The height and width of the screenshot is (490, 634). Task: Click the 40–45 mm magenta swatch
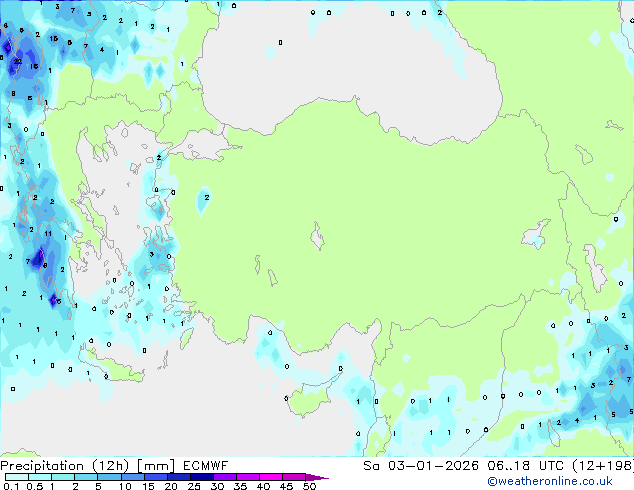click(271, 477)
